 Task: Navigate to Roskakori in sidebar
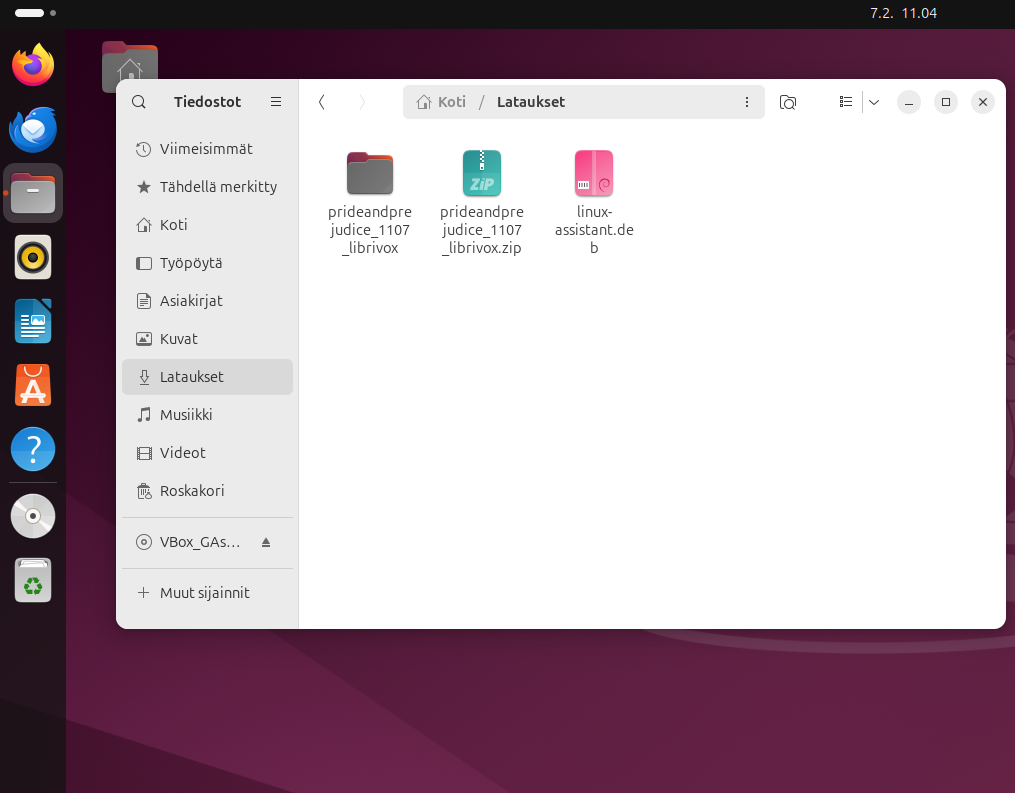[x=192, y=491]
